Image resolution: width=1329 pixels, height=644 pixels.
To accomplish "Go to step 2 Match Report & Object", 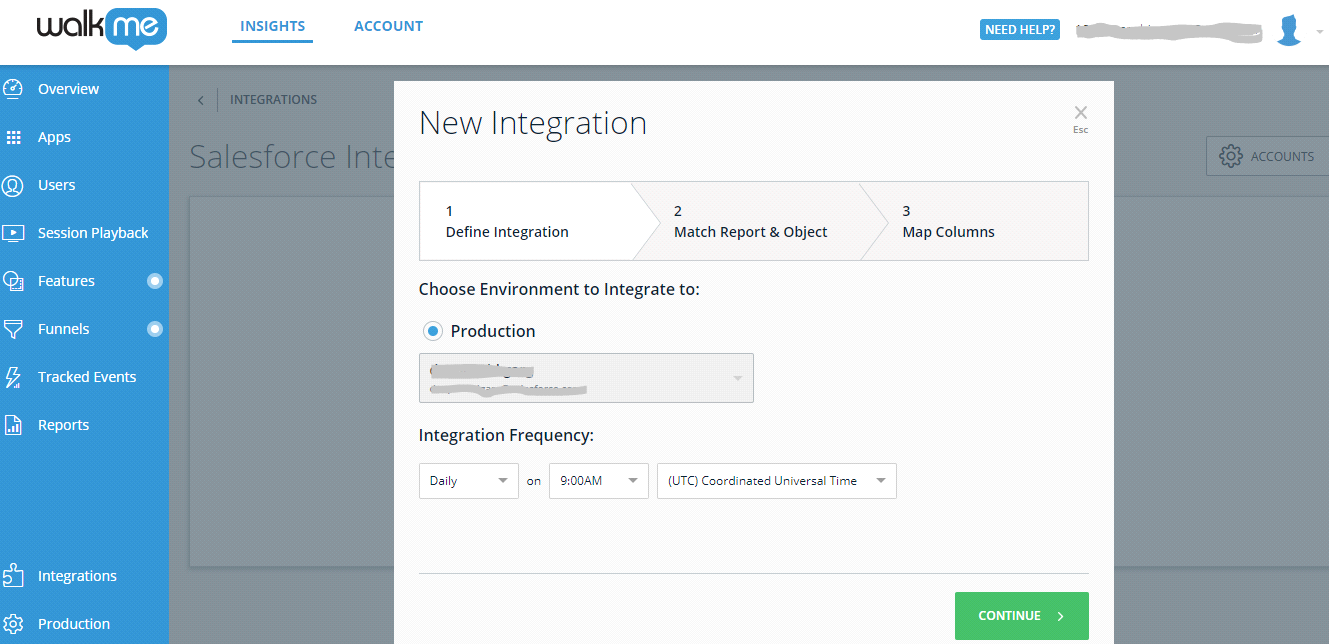I will click(x=750, y=221).
